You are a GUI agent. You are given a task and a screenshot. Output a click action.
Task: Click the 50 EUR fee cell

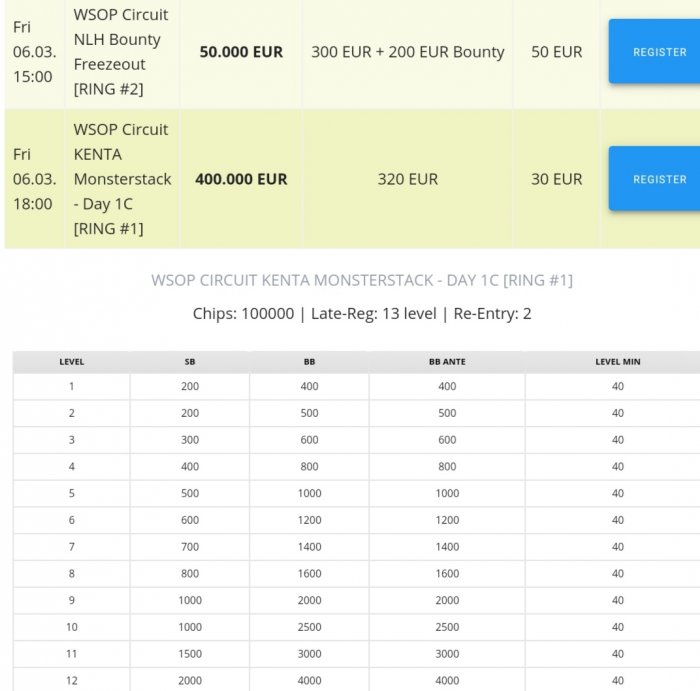click(557, 52)
